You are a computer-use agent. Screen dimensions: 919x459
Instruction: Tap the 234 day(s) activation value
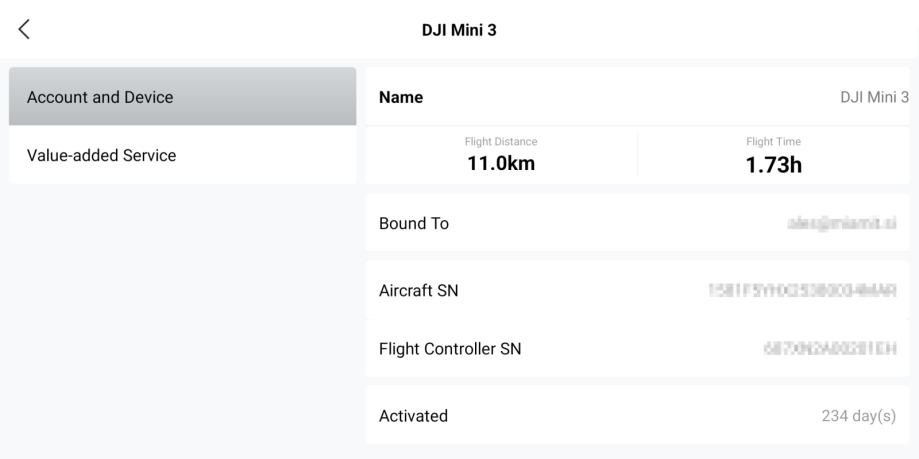[865, 416]
